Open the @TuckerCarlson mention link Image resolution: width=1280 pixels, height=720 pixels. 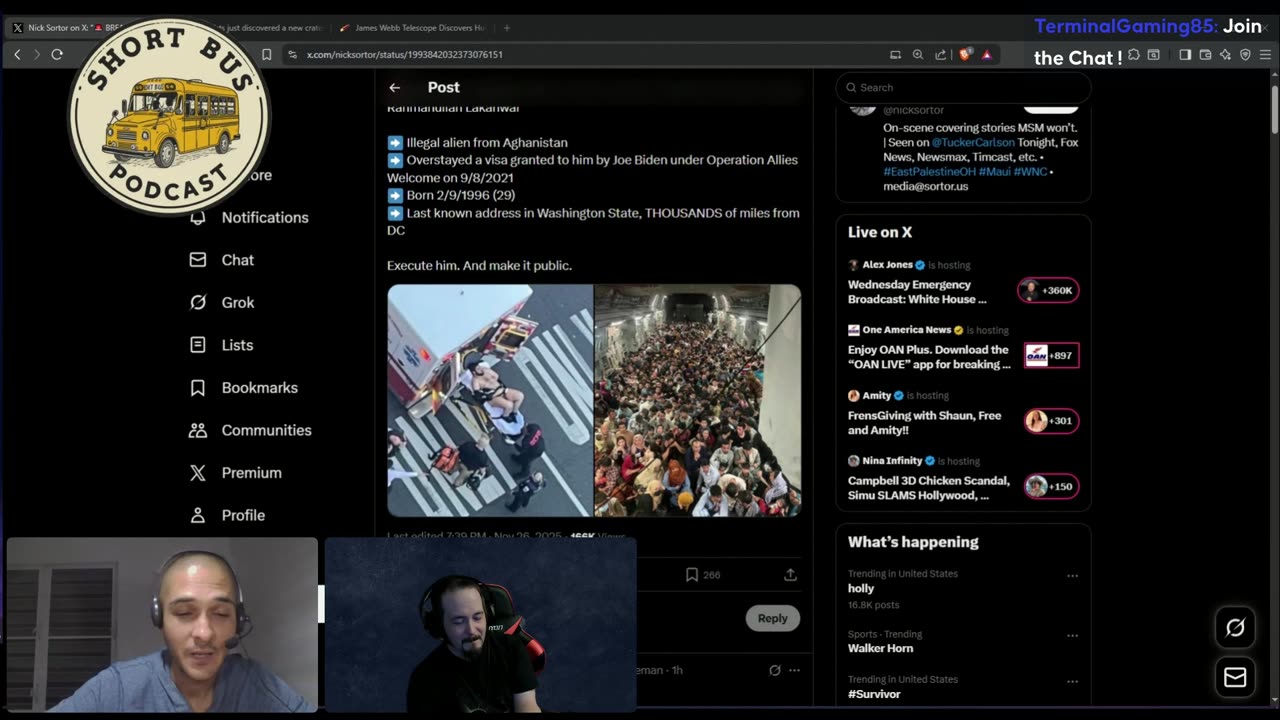click(973, 143)
